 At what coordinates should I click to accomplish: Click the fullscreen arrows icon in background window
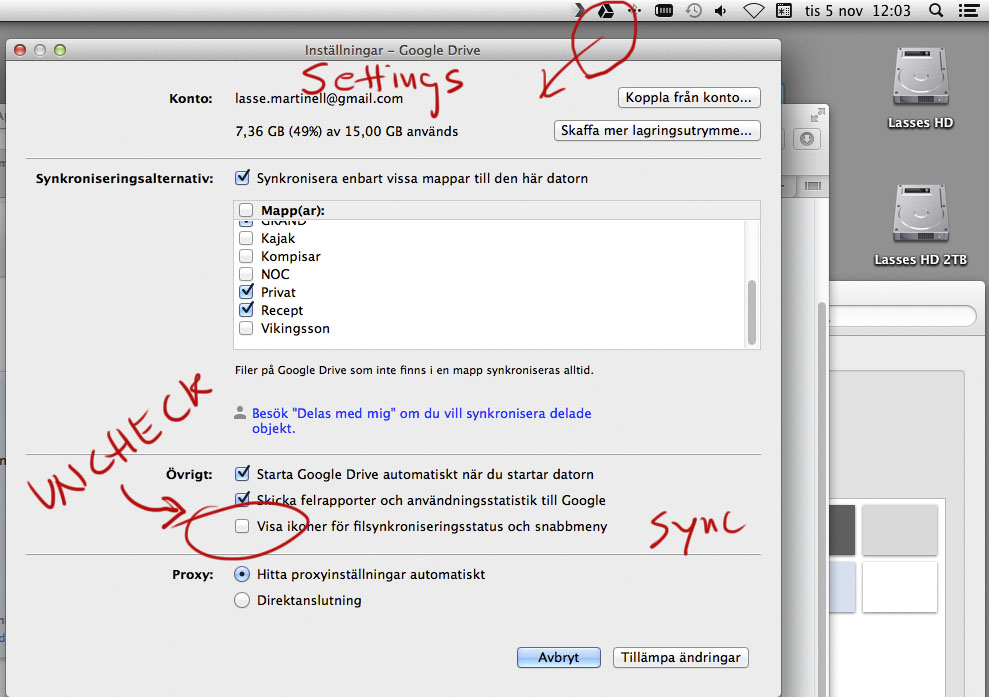817,115
